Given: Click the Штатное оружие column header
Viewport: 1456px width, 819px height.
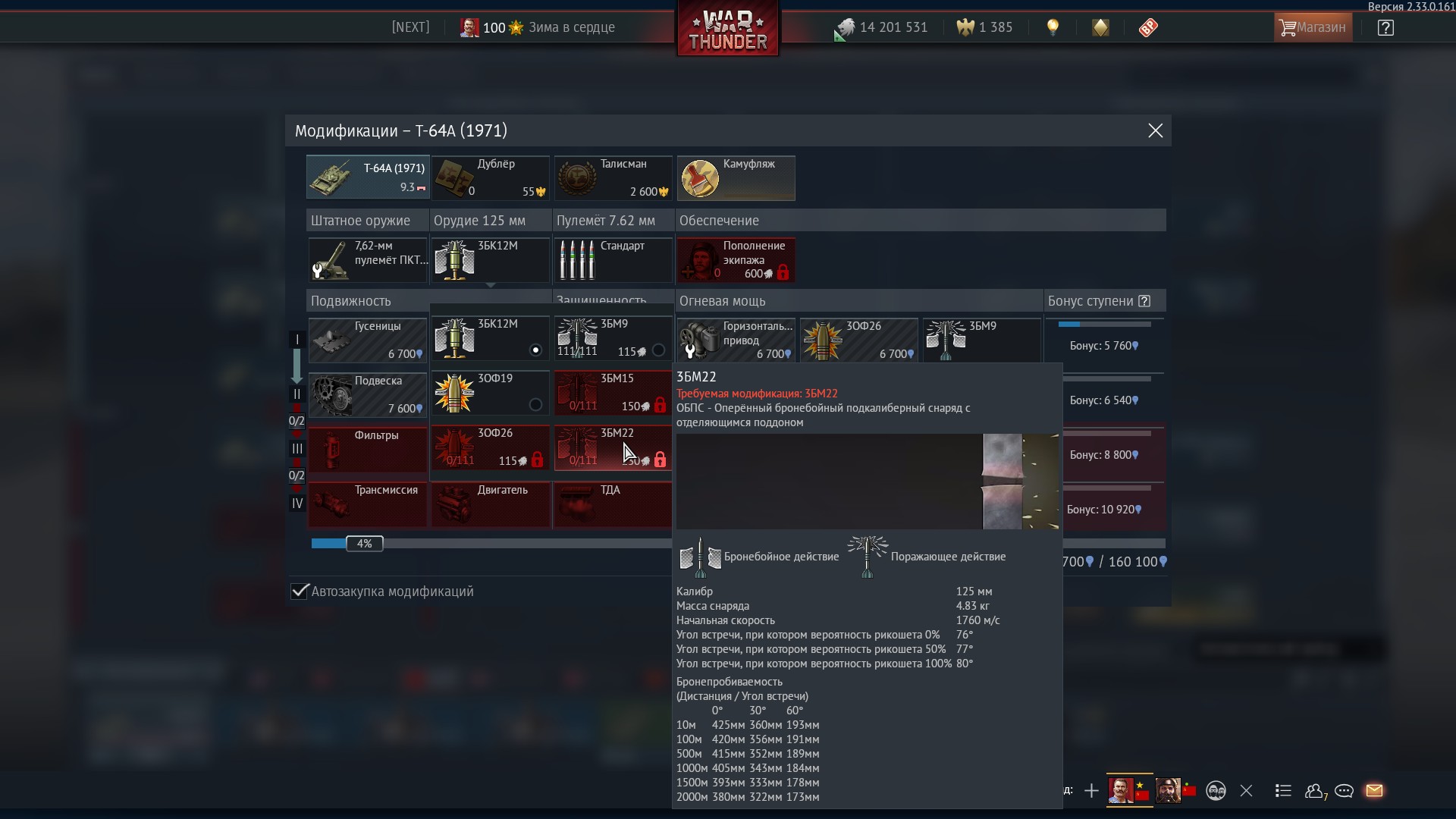Looking at the screenshot, I should click(368, 221).
